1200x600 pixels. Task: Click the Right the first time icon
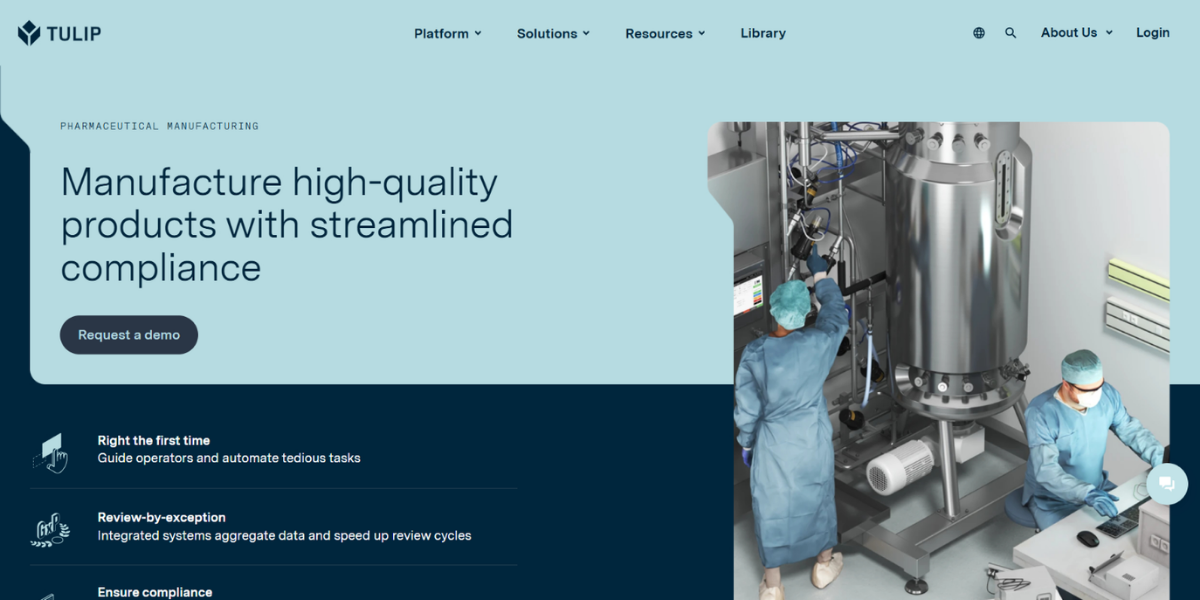51,452
